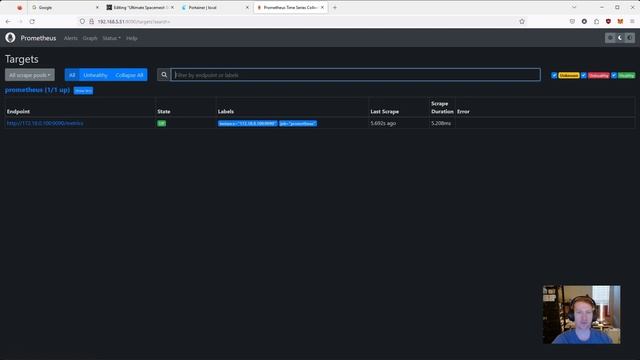Open the Alerts page in the navbar

(x=71, y=38)
